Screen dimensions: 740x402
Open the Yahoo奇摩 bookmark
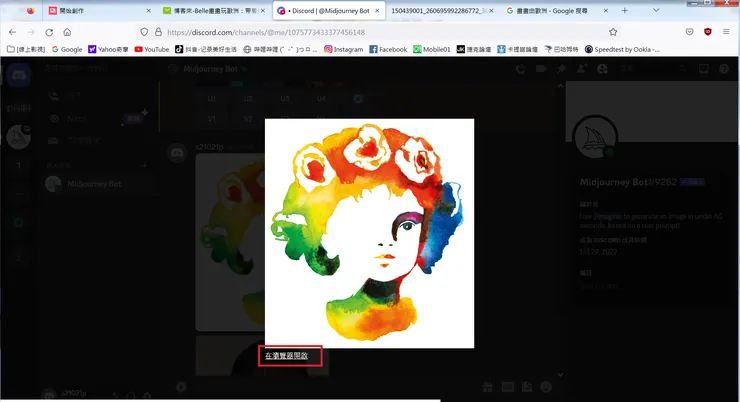[108, 49]
